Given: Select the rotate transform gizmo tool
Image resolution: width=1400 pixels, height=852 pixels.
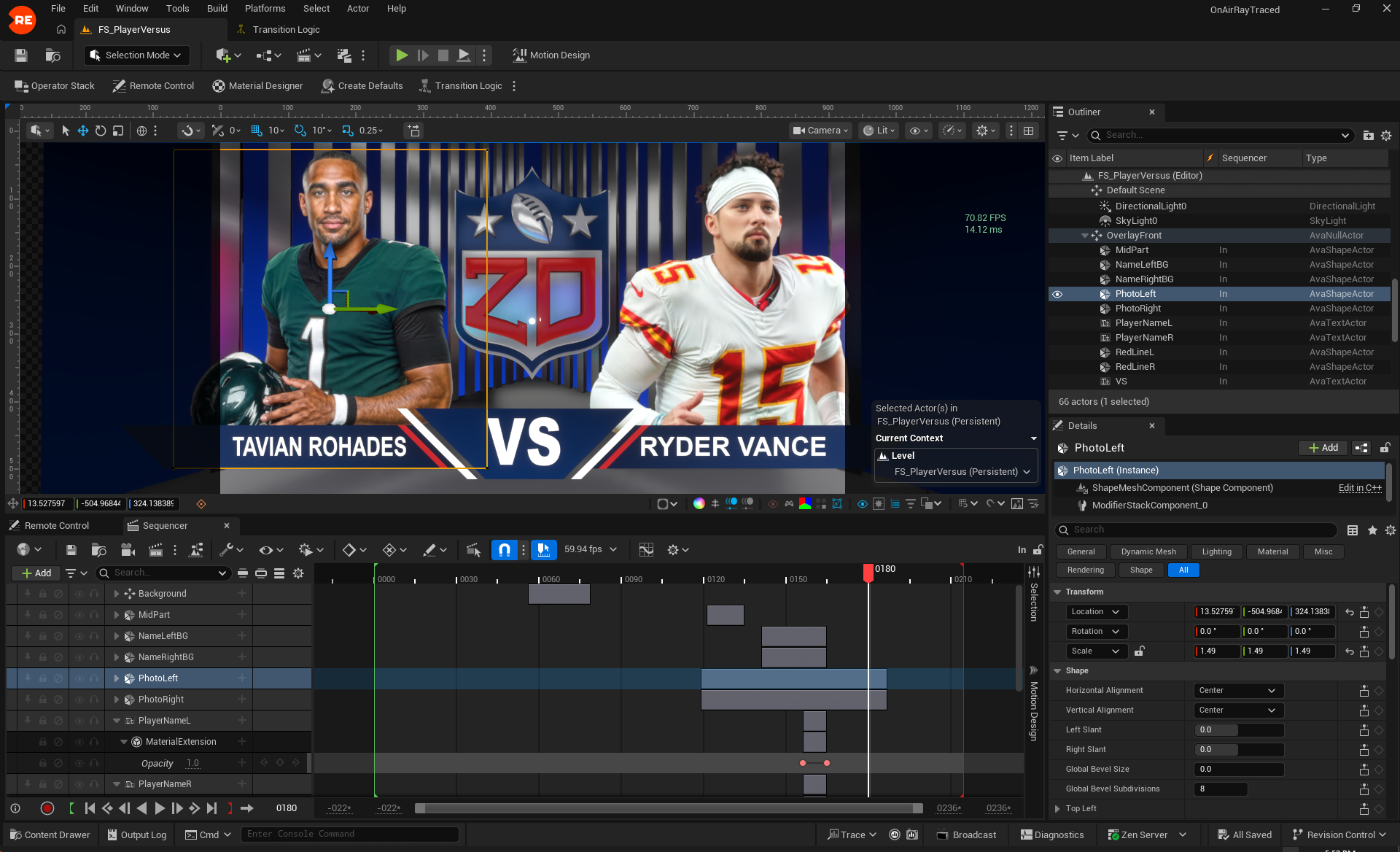Looking at the screenshot, I should point(101,131).
